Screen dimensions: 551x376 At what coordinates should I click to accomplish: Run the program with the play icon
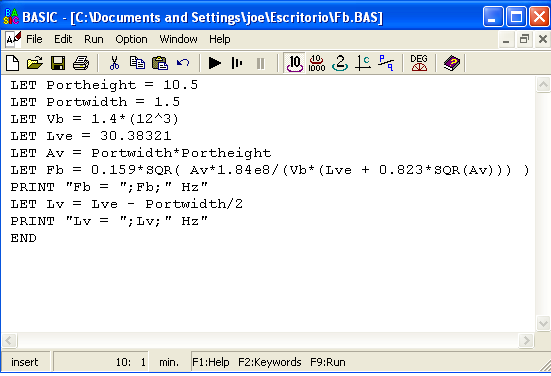point(215,63)
